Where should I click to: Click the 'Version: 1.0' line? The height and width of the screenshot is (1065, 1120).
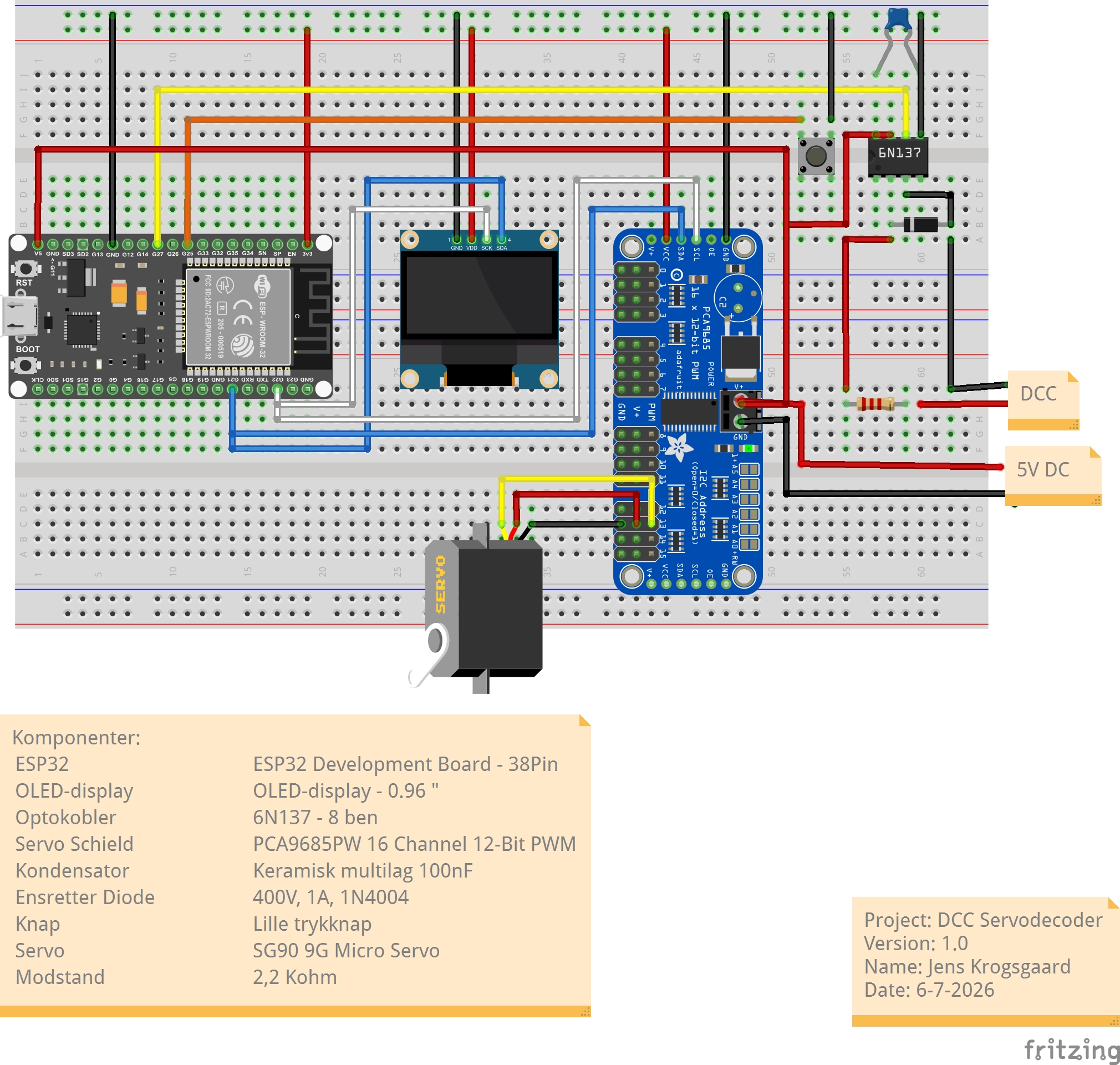coord(916,944)
